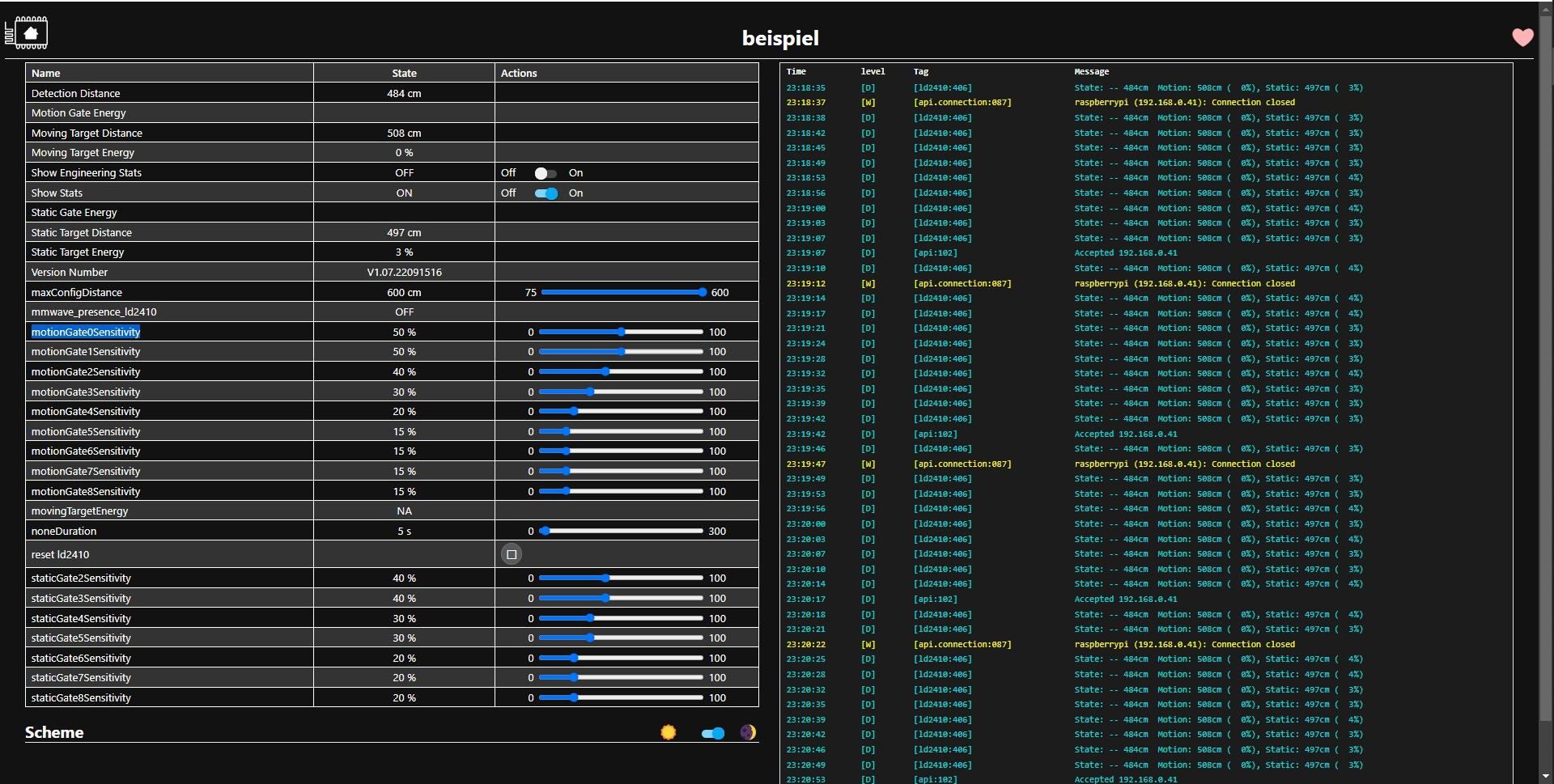
Task: Click the motionGate2Sensitivity slider
Action: [x=621, y=372]
